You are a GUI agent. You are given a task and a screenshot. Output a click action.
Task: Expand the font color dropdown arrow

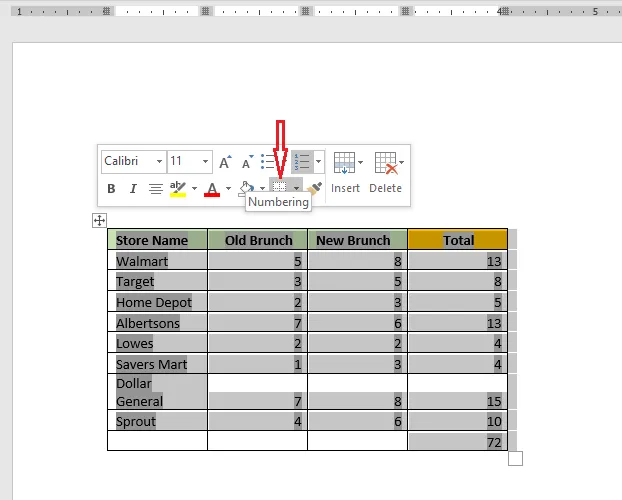(228, 188)
